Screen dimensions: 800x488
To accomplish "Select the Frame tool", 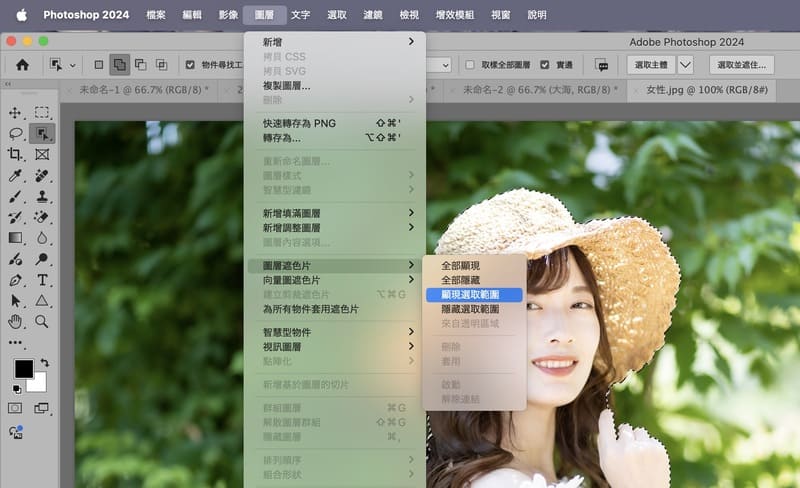I will (42, 154).
